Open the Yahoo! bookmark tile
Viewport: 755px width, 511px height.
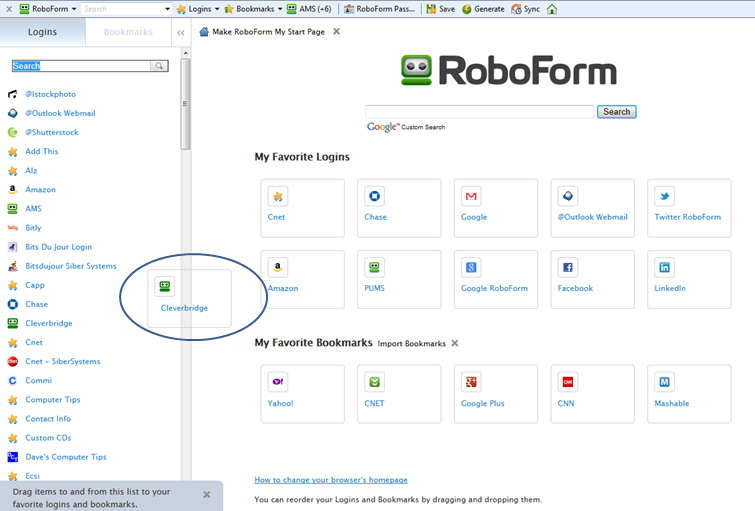(302, 394)
